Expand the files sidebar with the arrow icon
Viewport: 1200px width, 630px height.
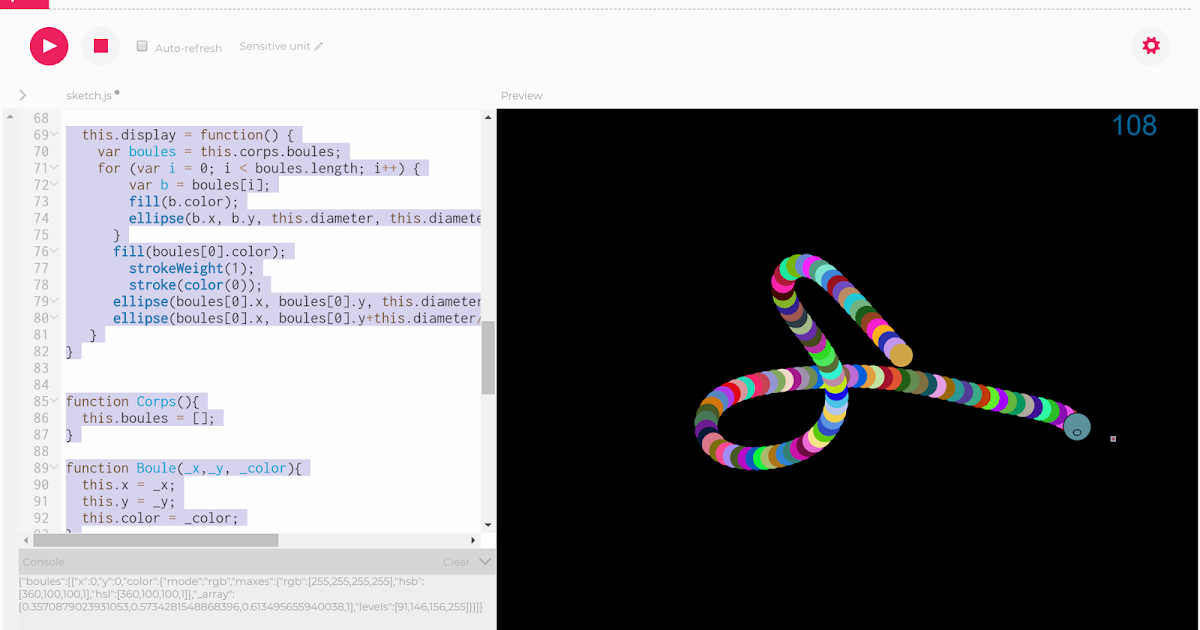[x=22, y=95]
